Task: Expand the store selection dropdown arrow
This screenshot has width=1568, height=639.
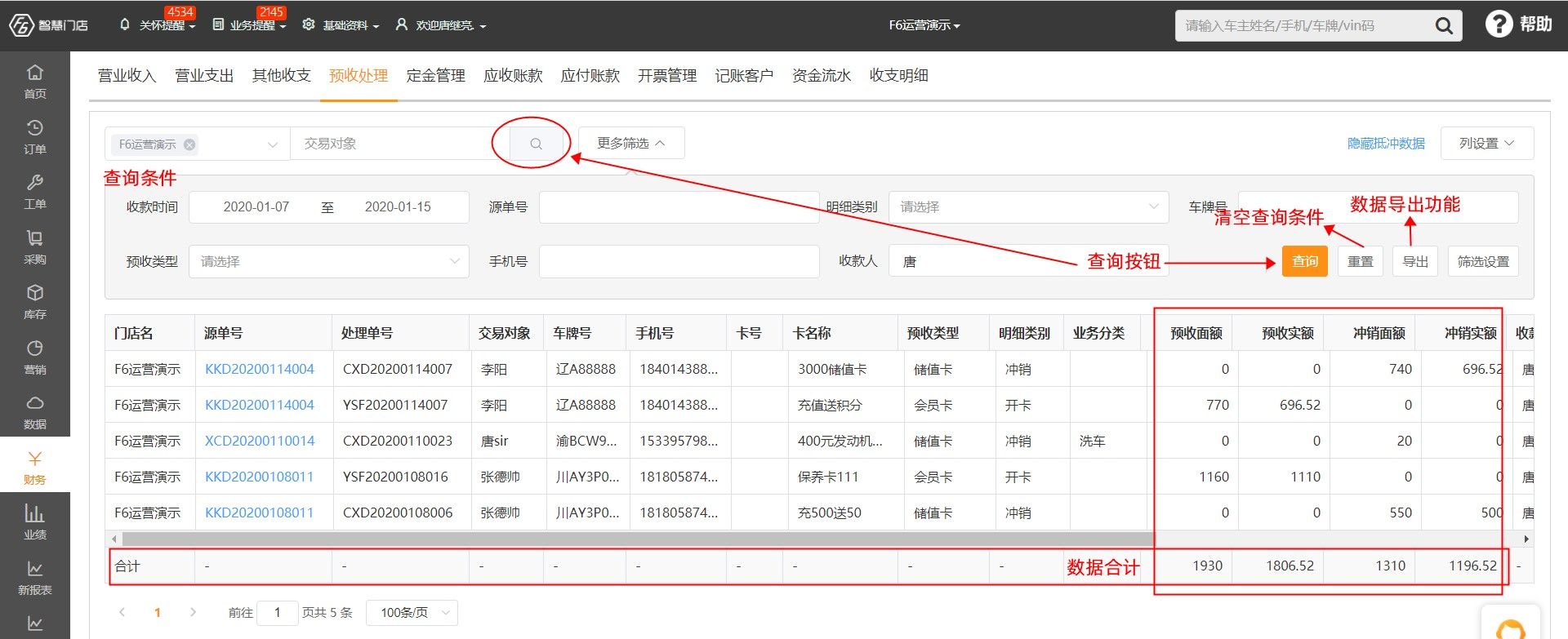Action: pyautogui.click(x=273, y=144)
